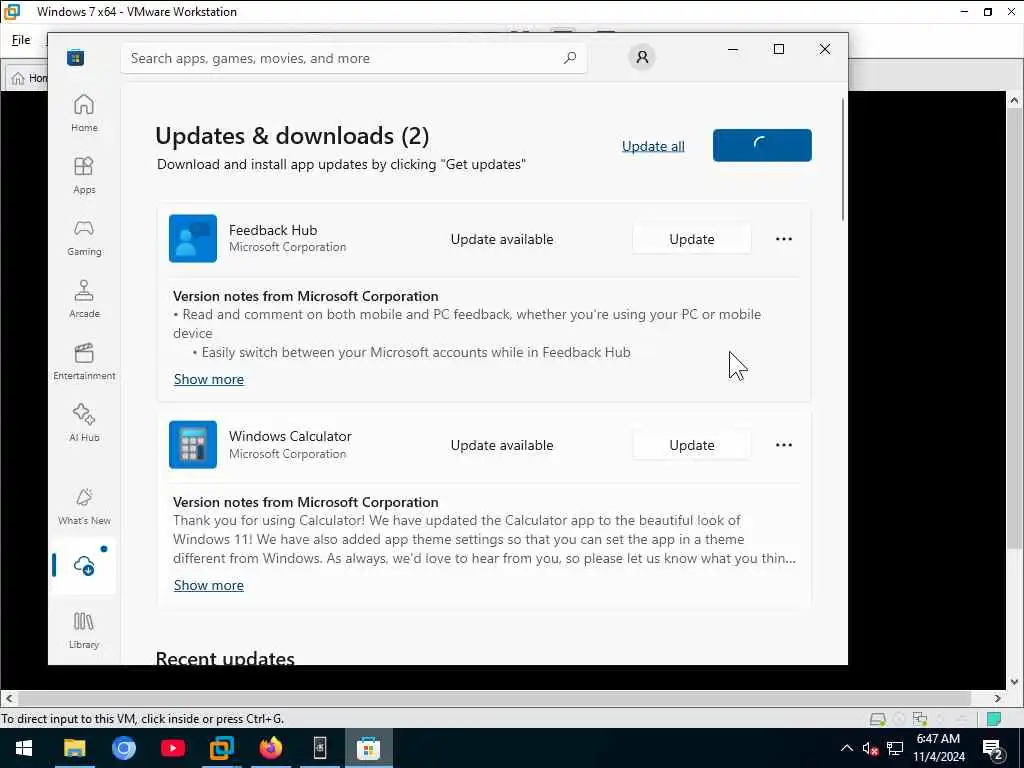This screenshot has width=1024, height=768.
Task: Open the Windows Start menu
Action: pos(24,748)
